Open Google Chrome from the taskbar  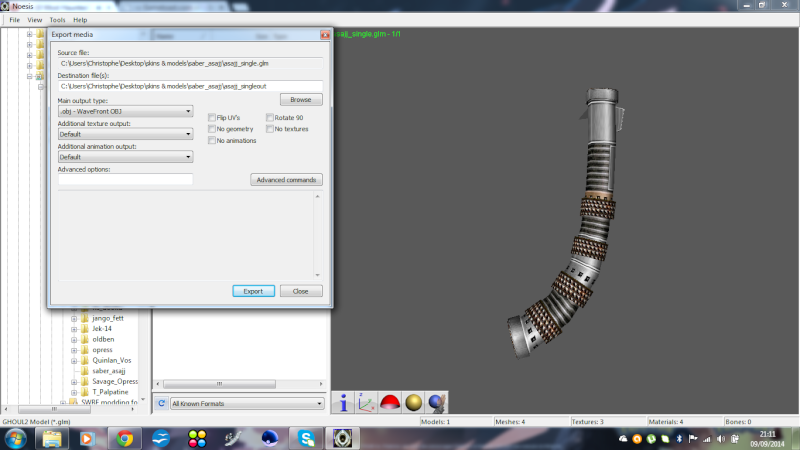tap(124, 439)
